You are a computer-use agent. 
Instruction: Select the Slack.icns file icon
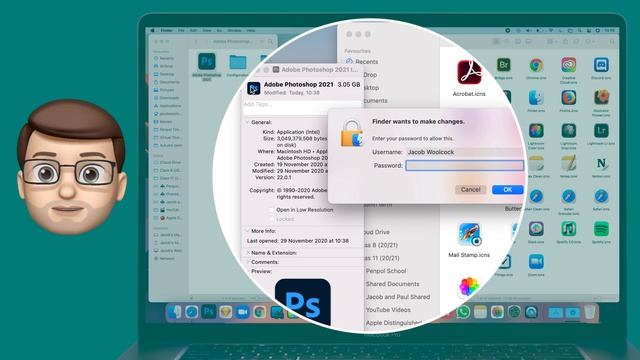point(536,229)
